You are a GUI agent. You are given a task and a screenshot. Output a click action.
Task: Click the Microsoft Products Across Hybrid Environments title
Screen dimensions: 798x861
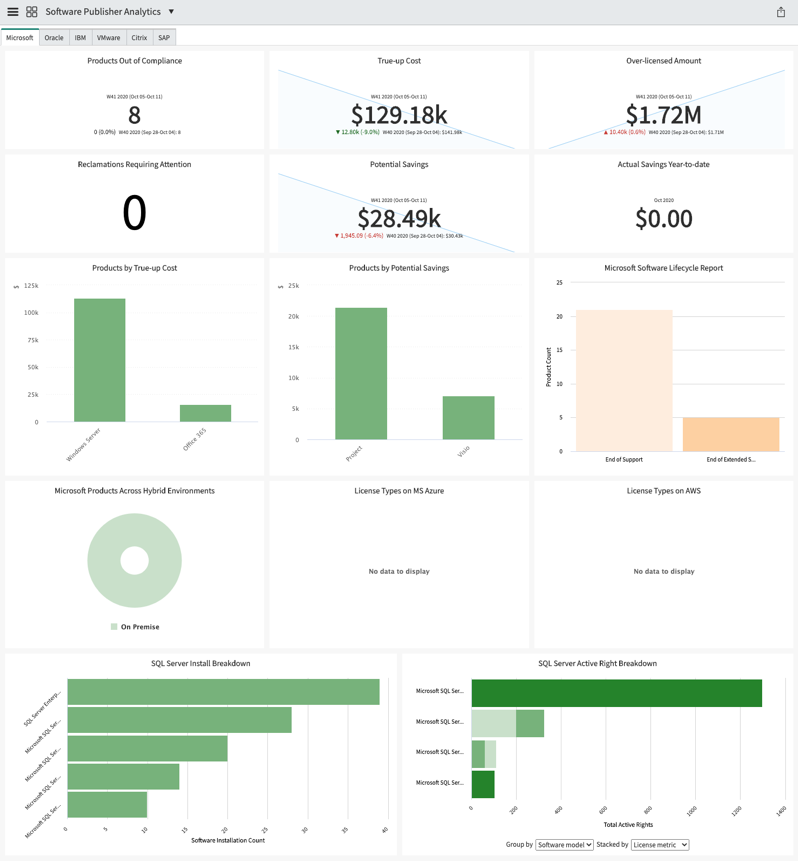[x=135, y=491]
